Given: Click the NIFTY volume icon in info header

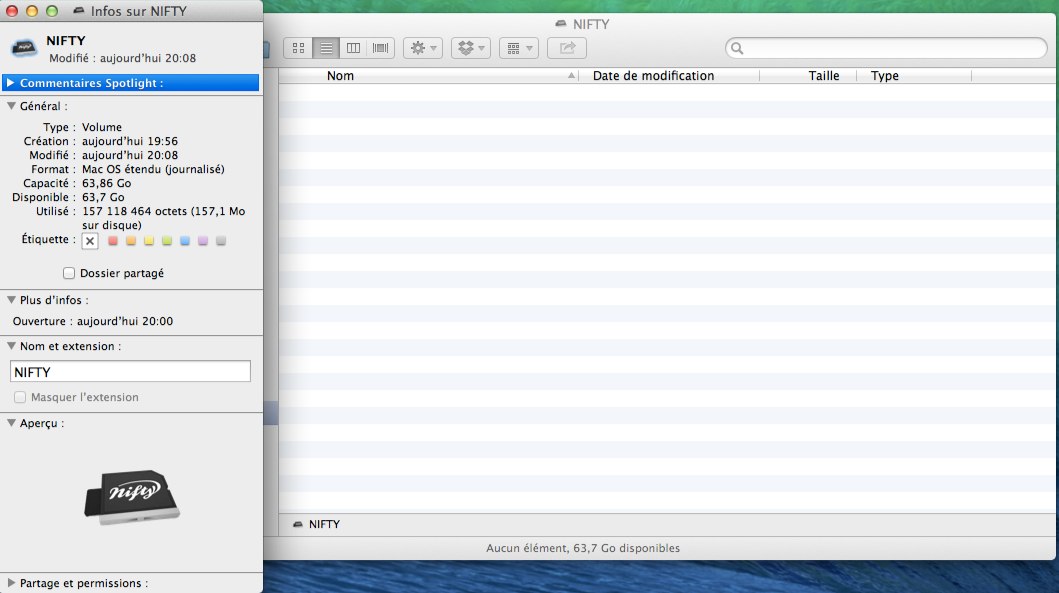Looking at the screenshot, I should click(24, 49).
